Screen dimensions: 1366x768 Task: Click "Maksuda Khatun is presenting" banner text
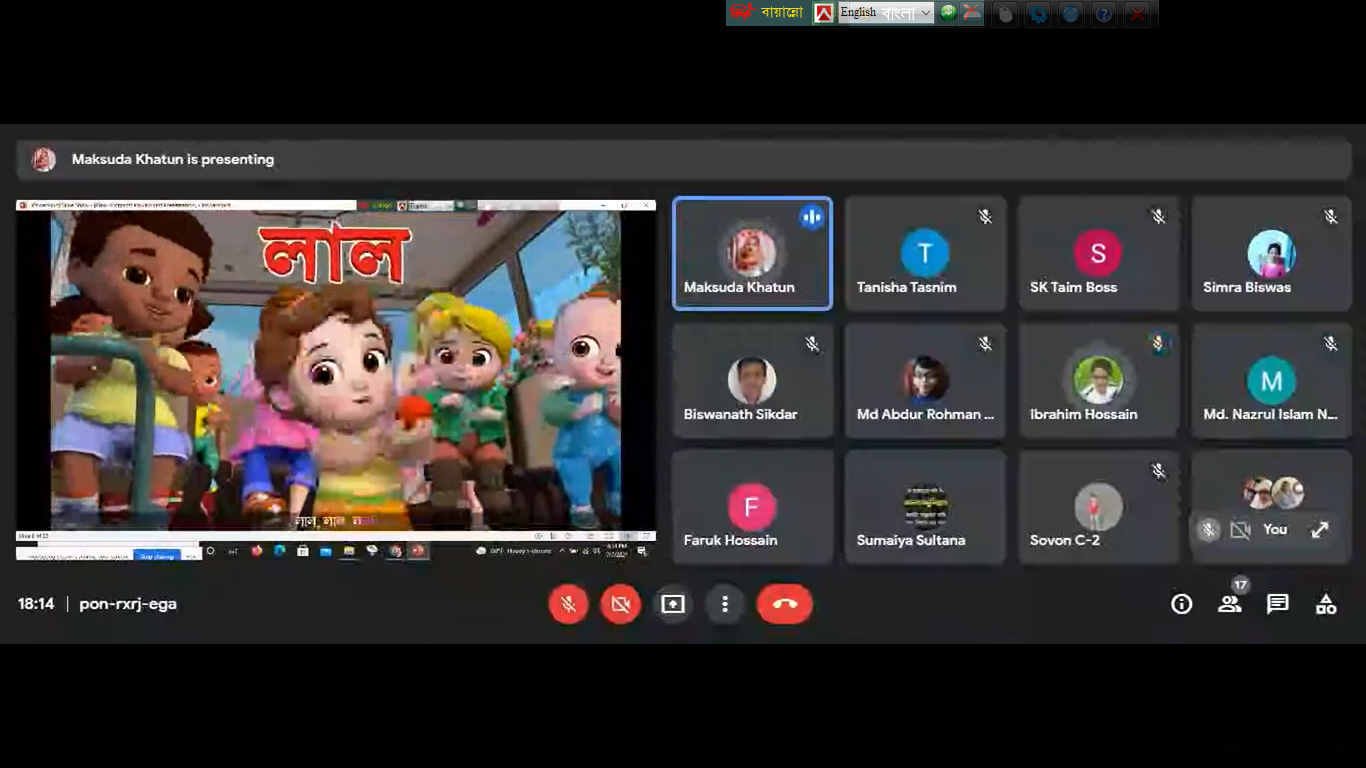click(x=173, y=159)
